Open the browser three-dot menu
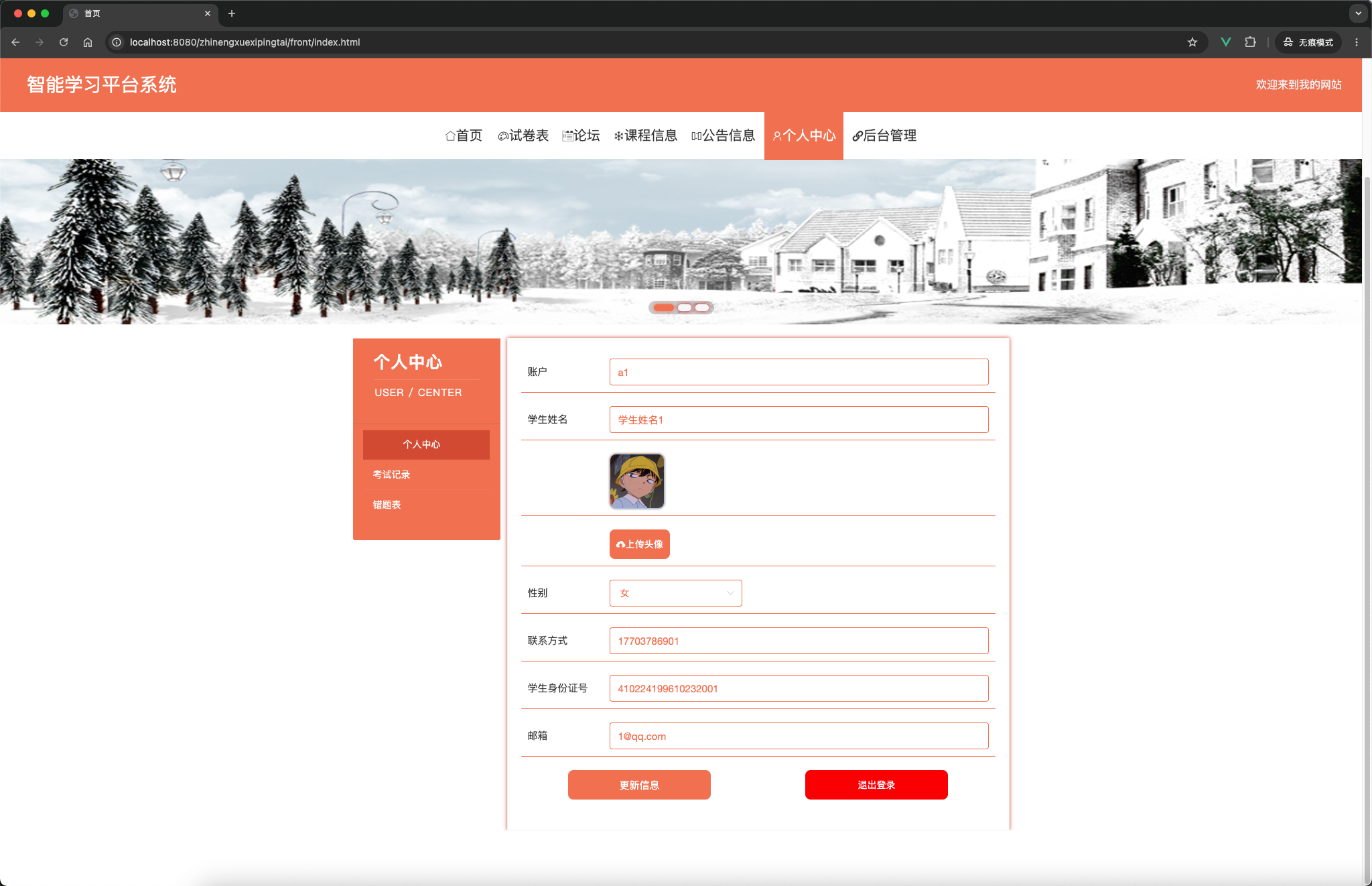1372x886 pixels. point(1357,42)
